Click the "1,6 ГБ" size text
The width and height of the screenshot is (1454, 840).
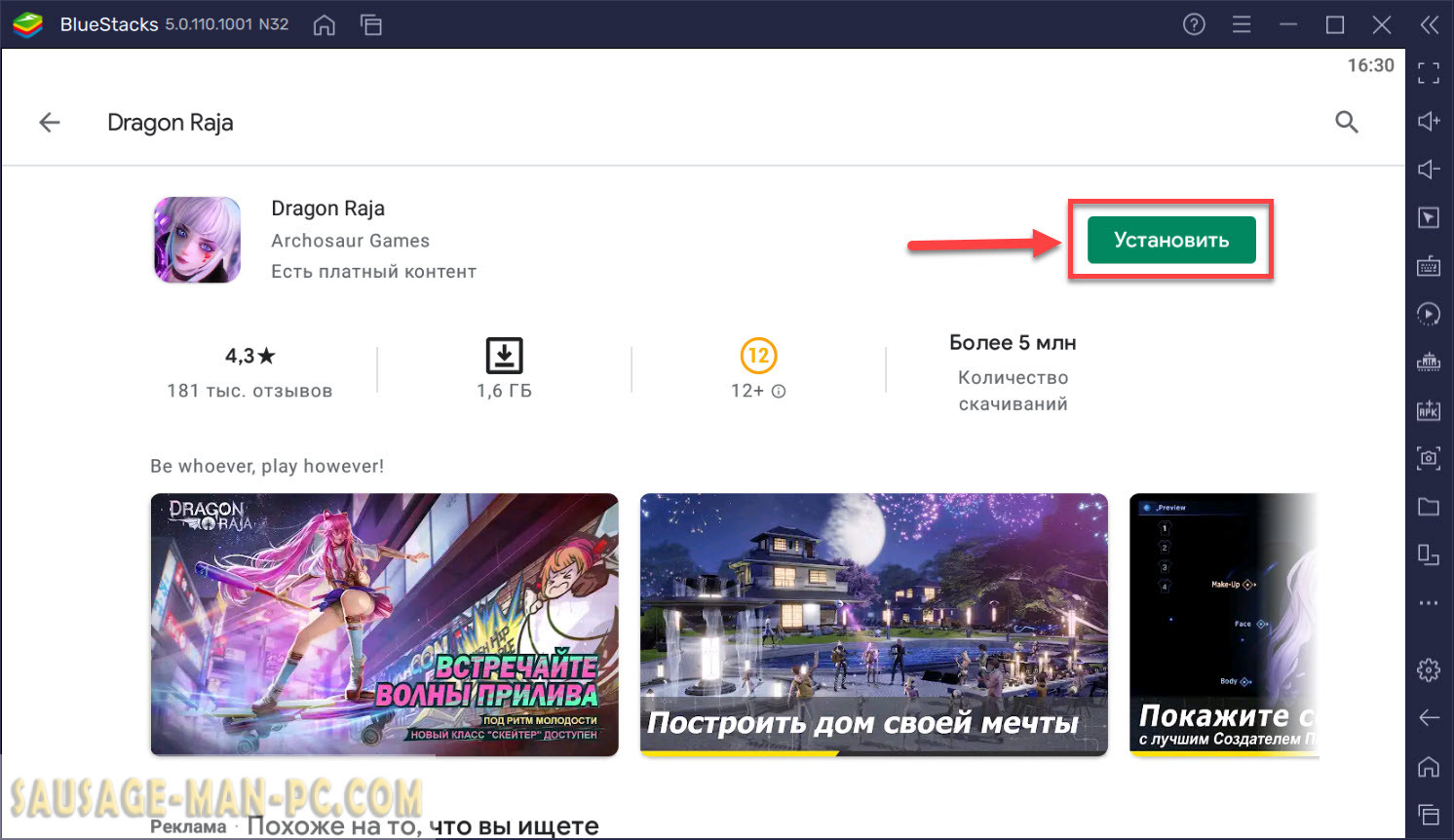(504, 391)
